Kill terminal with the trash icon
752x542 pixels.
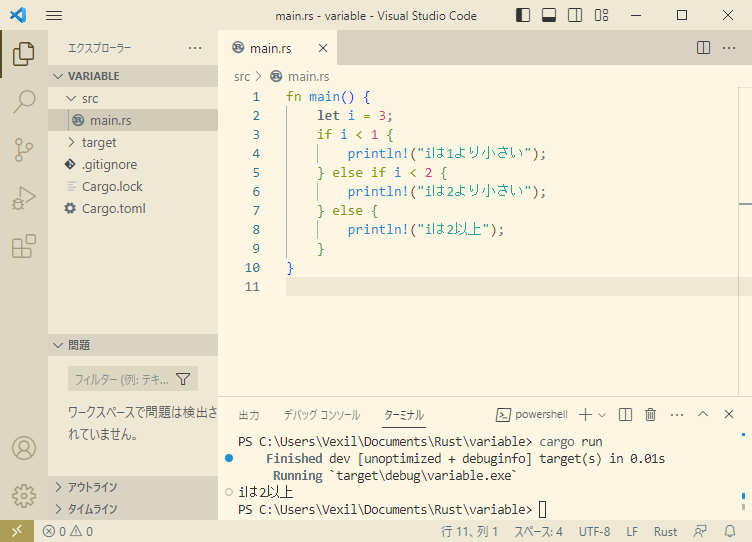coord(650,414)
